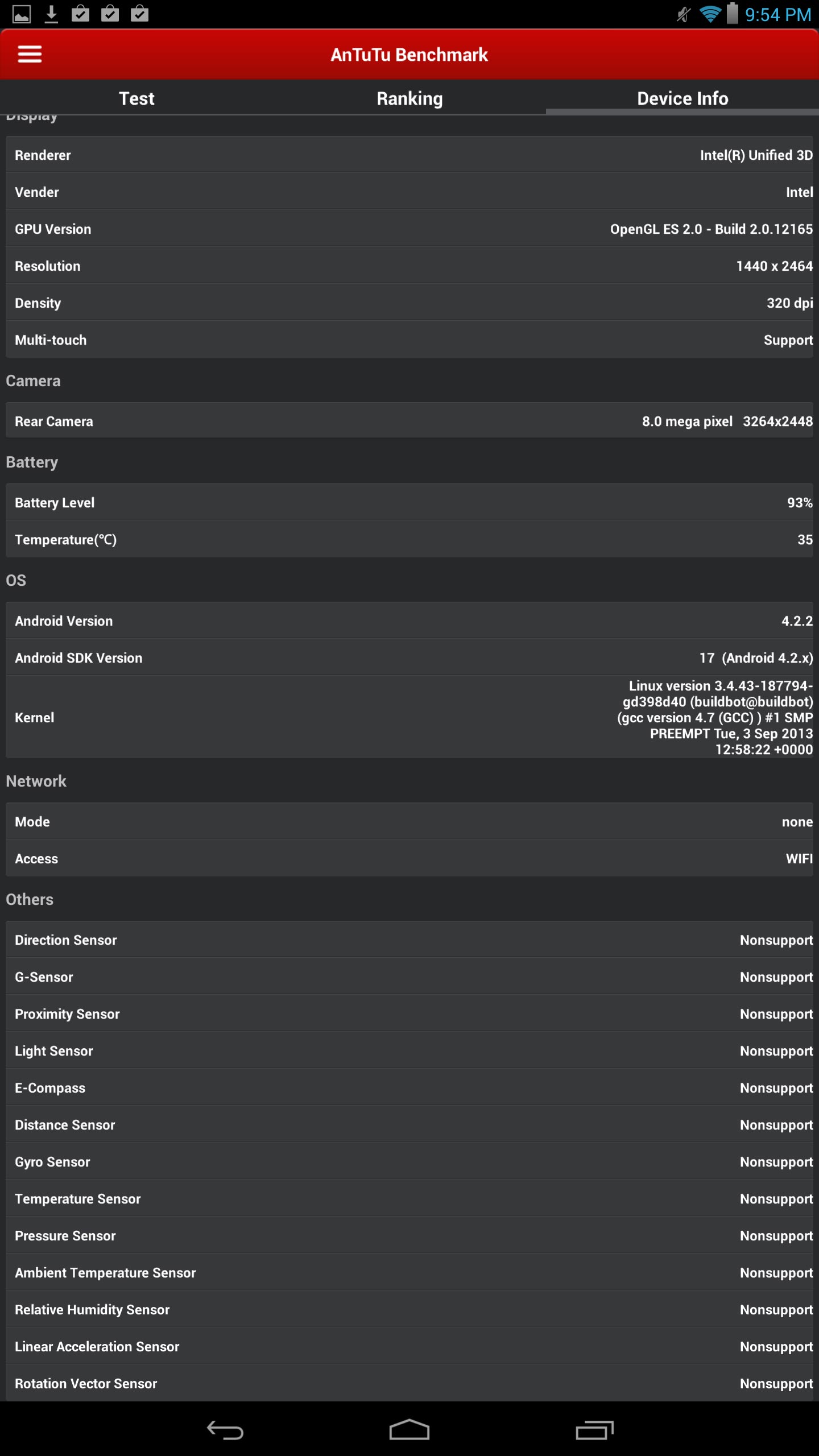Open the recent apps overview button
Screen dimensions: 819x1456
click(x=594, y=1430)
